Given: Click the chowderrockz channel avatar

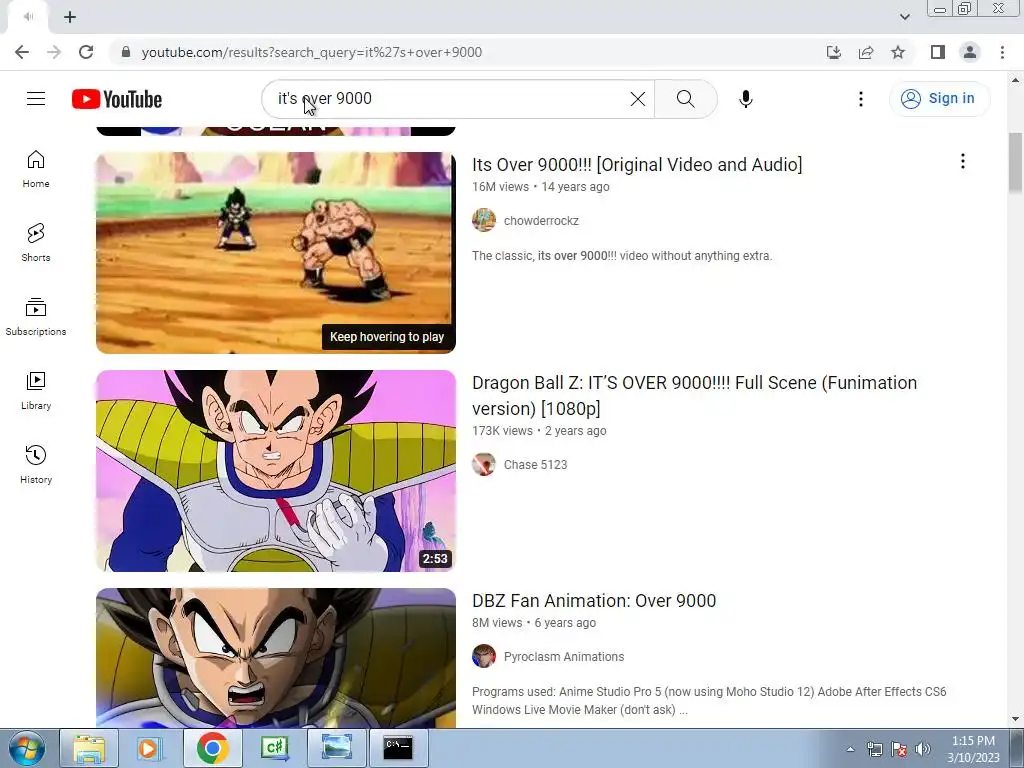Looking at the screenshot, I should [x=483, y=220].
